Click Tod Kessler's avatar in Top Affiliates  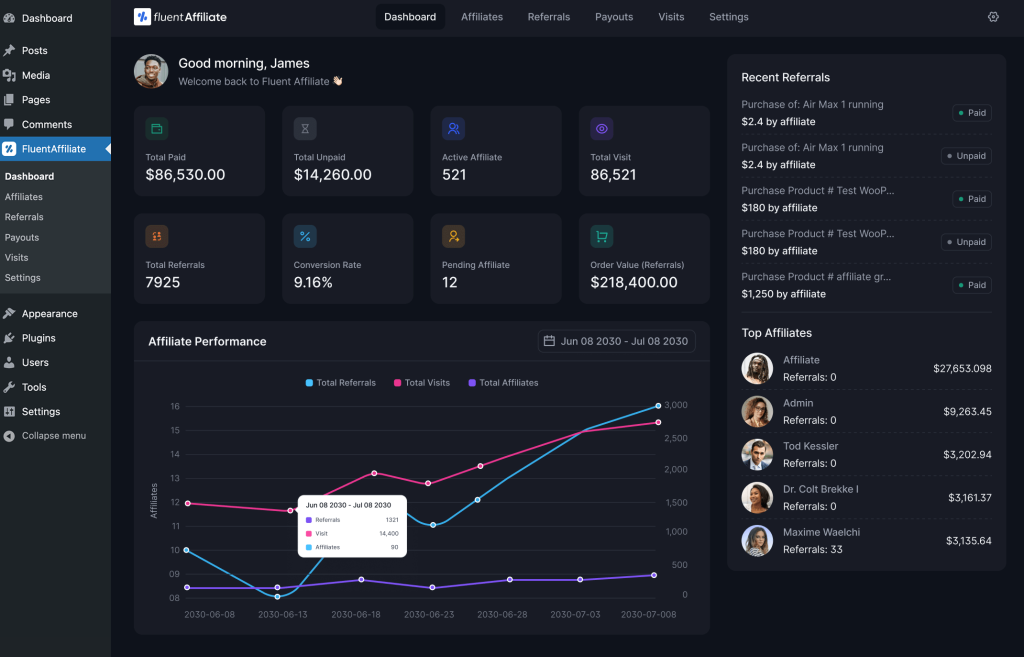click(x=757, y=454)
